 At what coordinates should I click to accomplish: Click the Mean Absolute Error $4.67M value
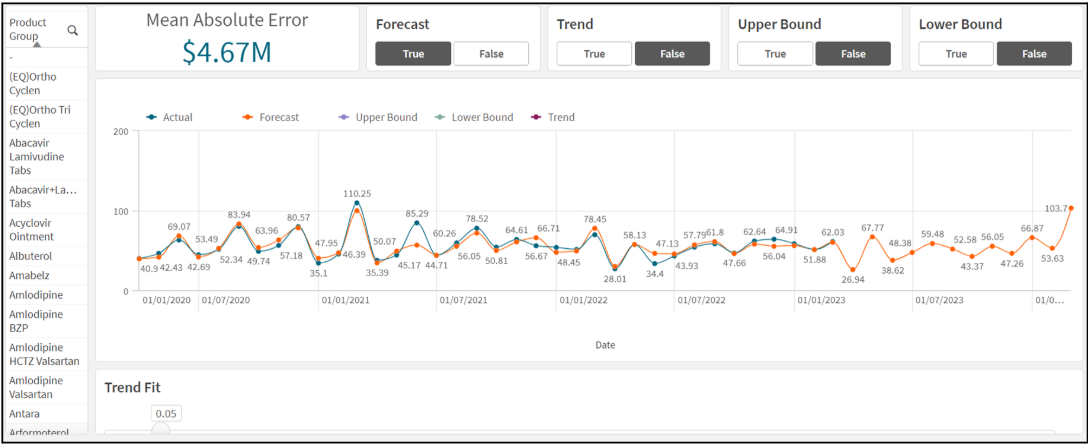[227, 52]
